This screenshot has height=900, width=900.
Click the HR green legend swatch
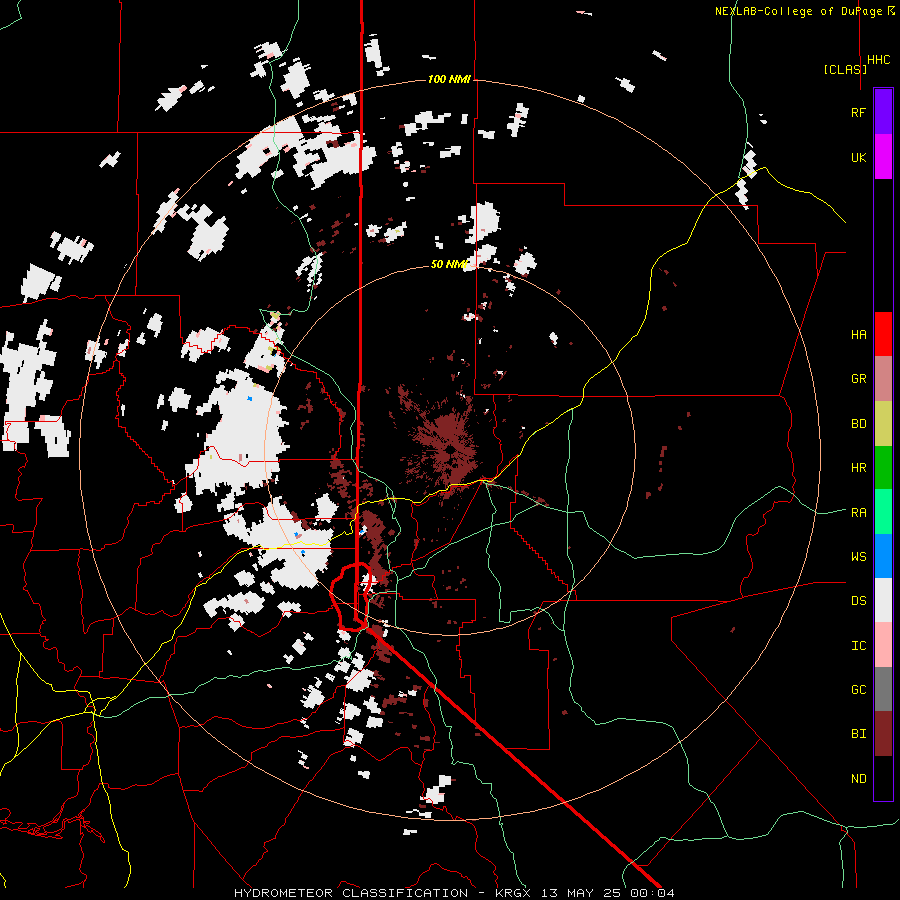pyautogui.click(x=883, y=468)
